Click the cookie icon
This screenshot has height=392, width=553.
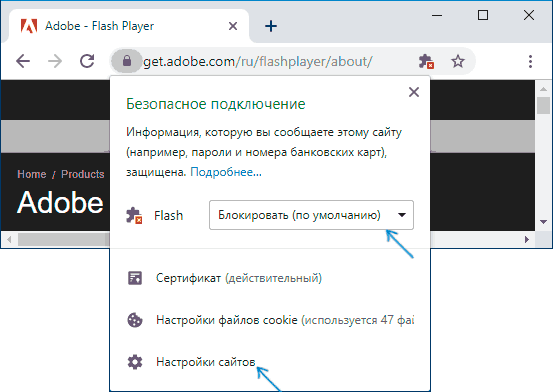coord(135,320)
